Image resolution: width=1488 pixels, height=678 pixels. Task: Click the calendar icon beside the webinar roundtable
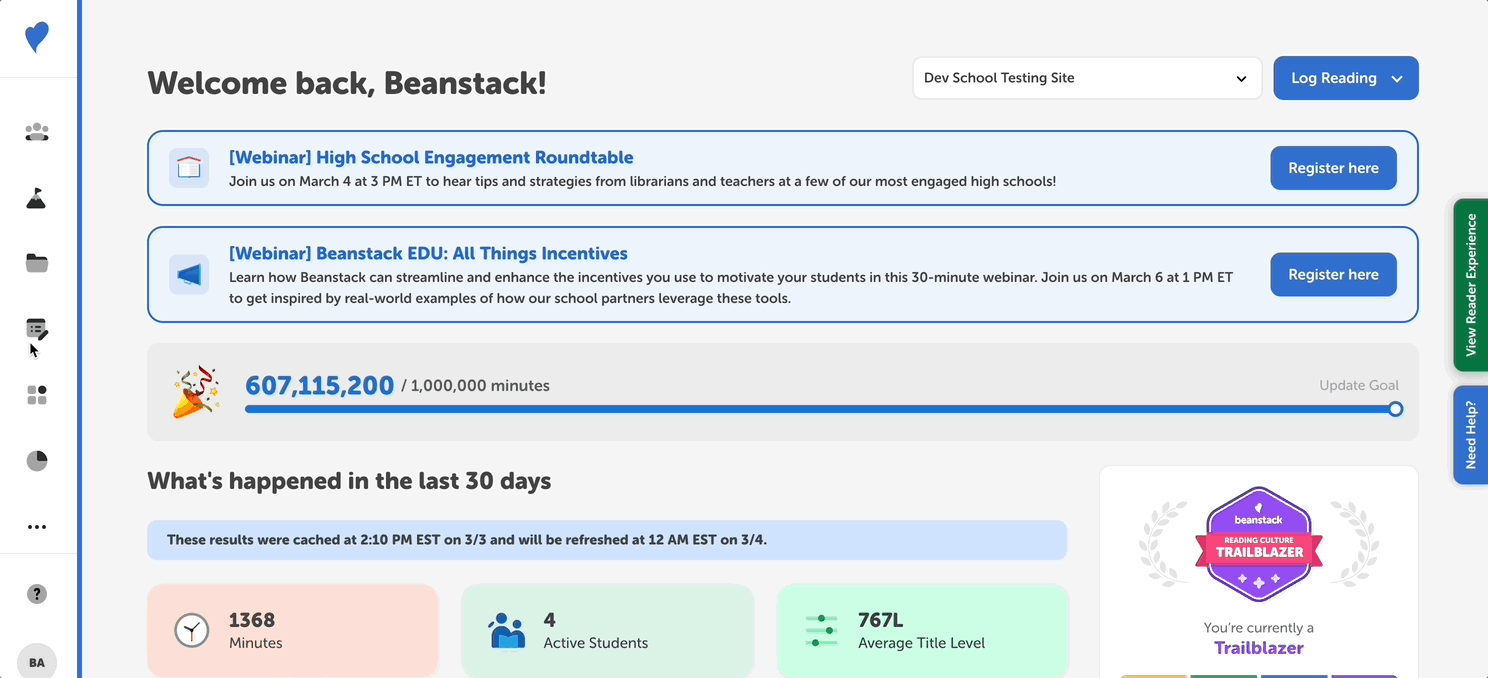(189, 167)
